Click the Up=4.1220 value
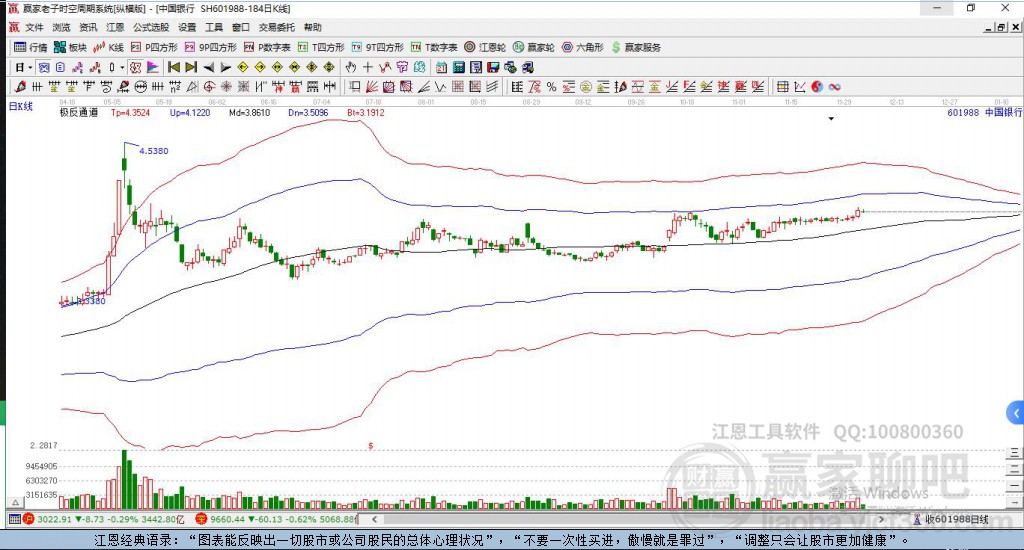The height and width of the screenshot is (550, 1024). pyautogui.click(x=189, y=112)
